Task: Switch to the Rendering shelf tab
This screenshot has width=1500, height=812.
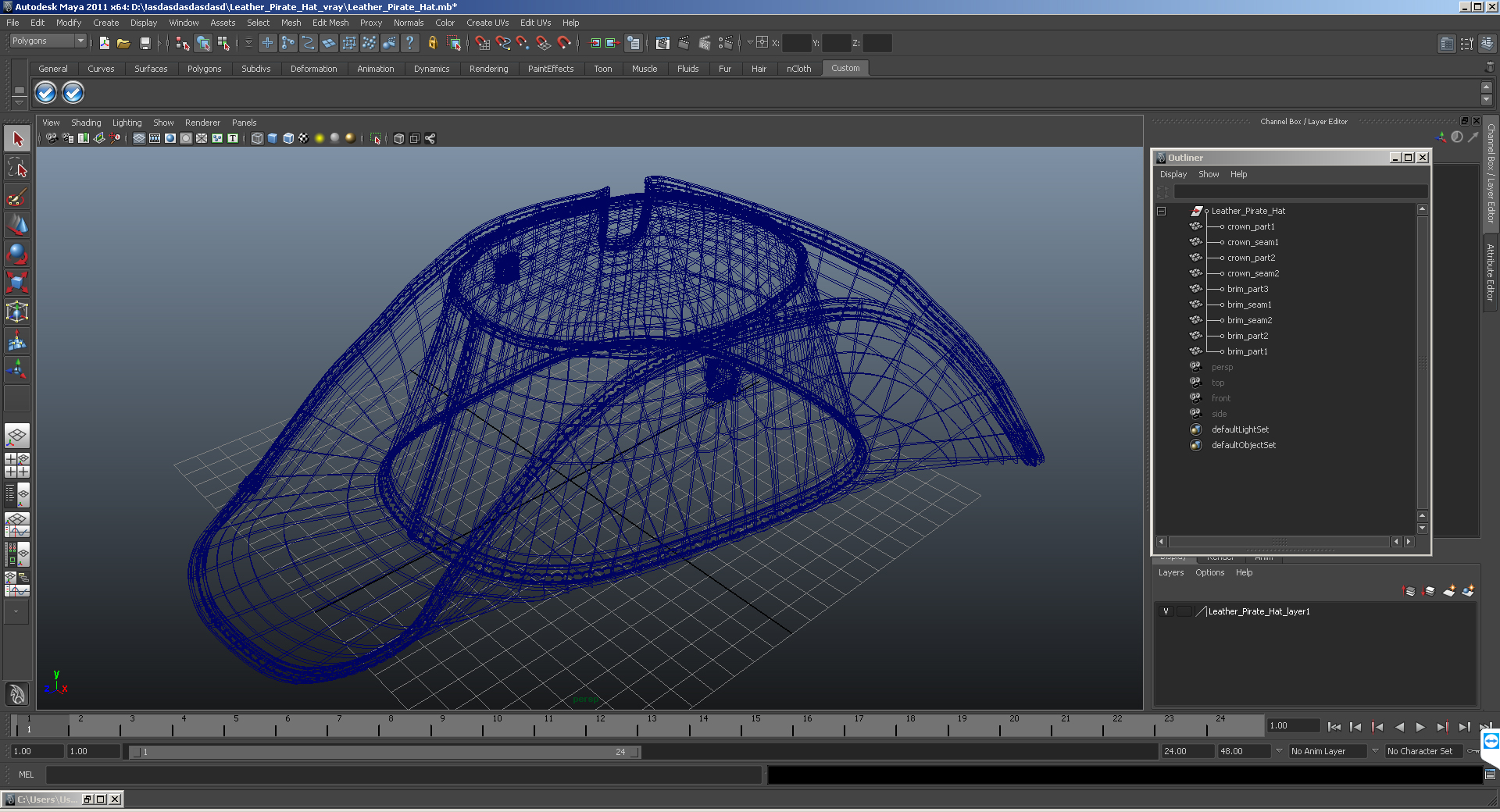Action: coord(488,69)
